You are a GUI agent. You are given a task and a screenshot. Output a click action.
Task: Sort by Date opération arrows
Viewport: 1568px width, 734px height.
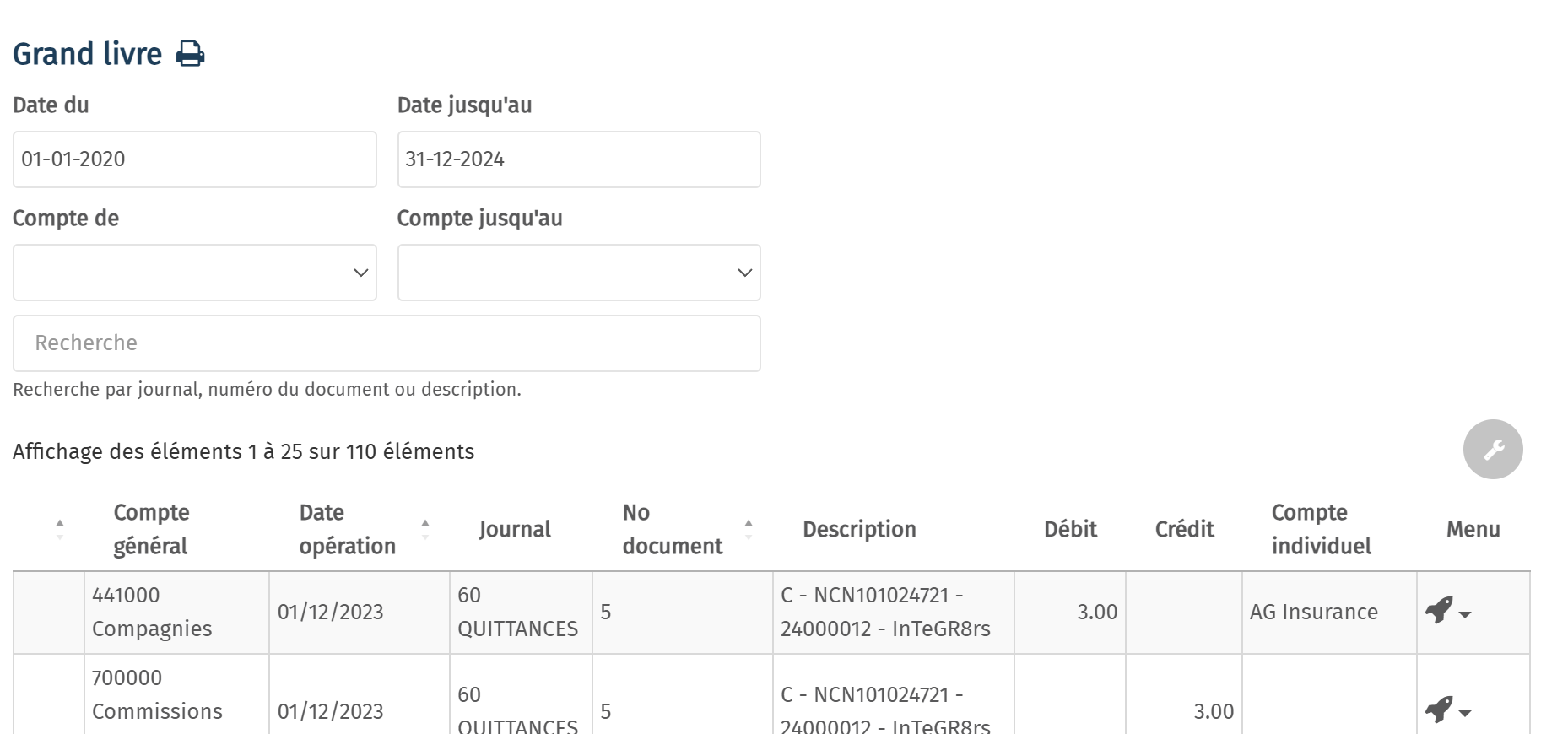pyautogui.click(x=425, y=530)
